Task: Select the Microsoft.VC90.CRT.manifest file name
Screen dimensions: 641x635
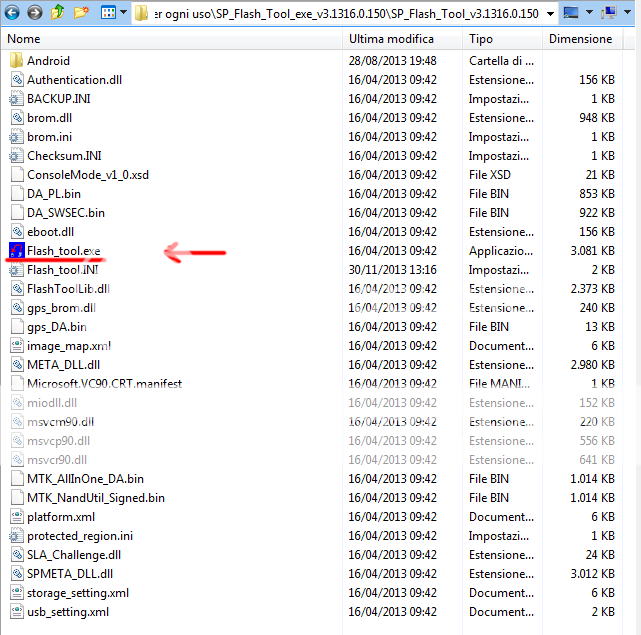Action: tap(105, 384)
